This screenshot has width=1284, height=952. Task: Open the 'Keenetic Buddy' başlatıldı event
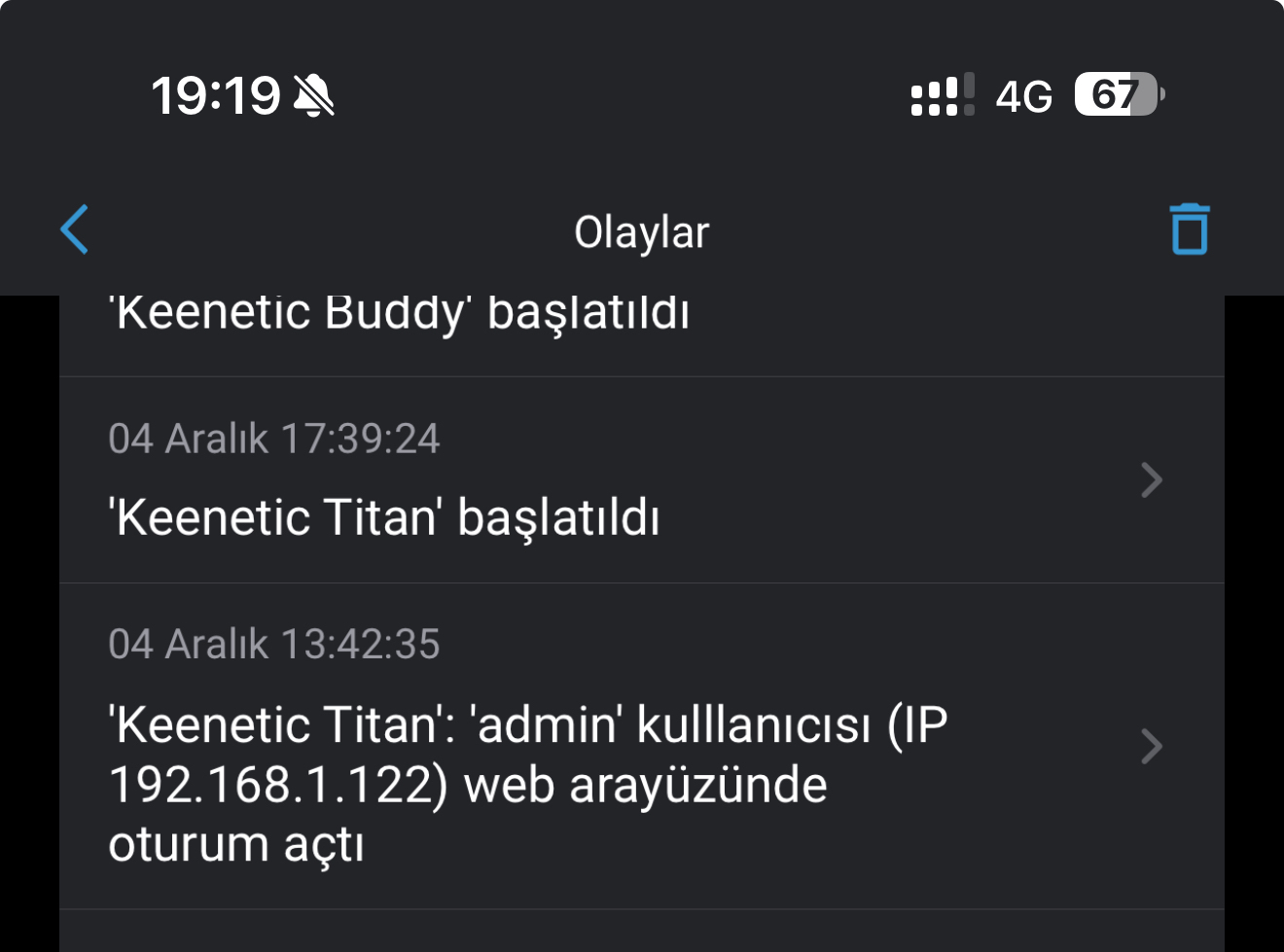pyautogui.click(x=642, y=335)
